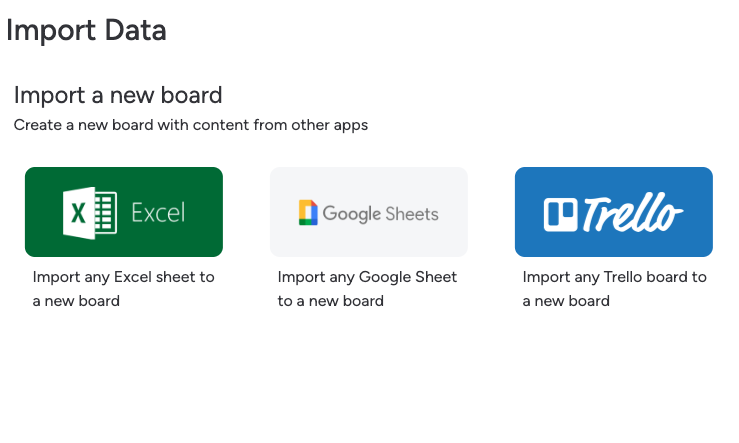Click the Google Sheets colored document icon
Image resolution: width=739 pixels, height=443 pixels.
coord(308,213)
